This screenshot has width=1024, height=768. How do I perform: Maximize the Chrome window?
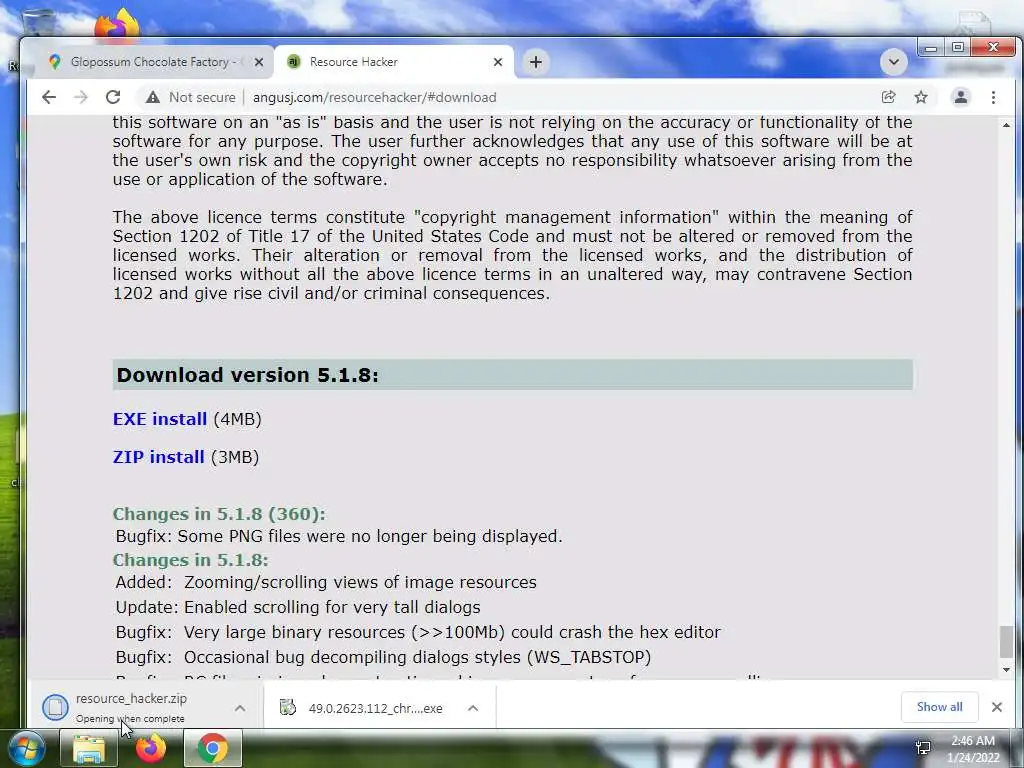click(957, 47)
